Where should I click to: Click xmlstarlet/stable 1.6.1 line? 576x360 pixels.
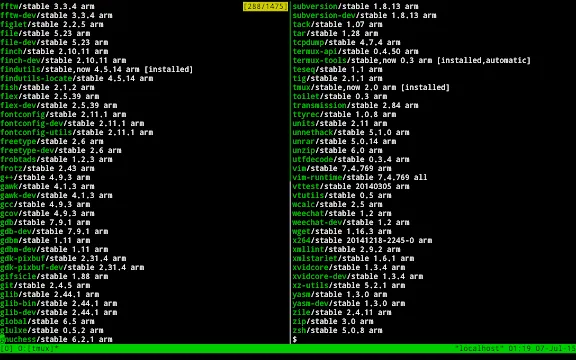point(353,258)
